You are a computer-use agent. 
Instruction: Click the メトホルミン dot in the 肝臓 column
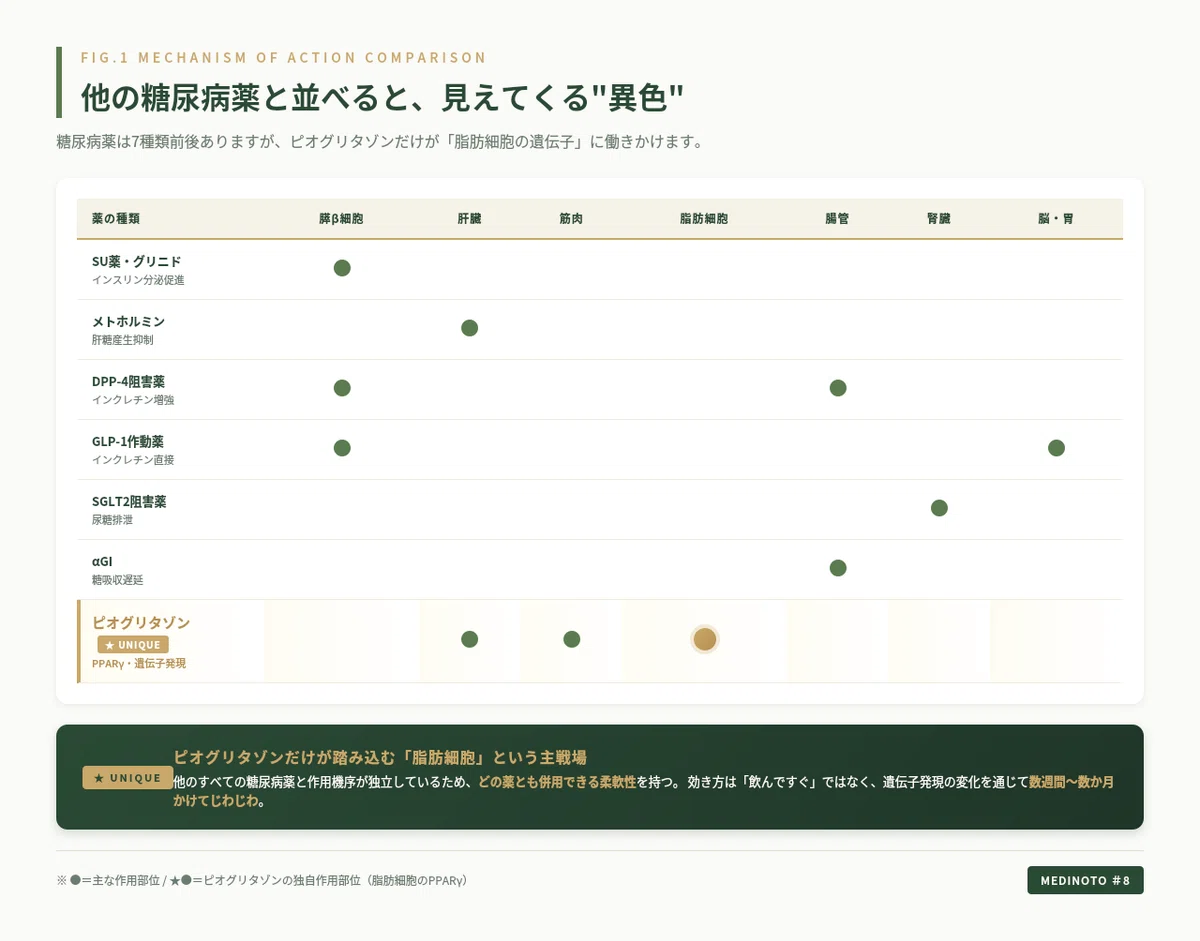(x=469, y=328)
